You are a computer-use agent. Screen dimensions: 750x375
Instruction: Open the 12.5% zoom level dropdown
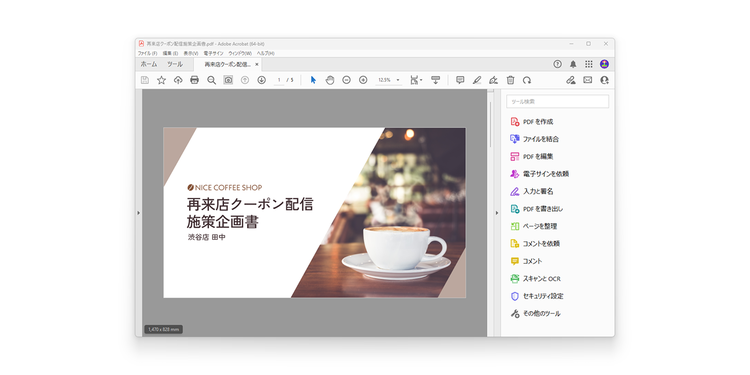coord(388,80)
